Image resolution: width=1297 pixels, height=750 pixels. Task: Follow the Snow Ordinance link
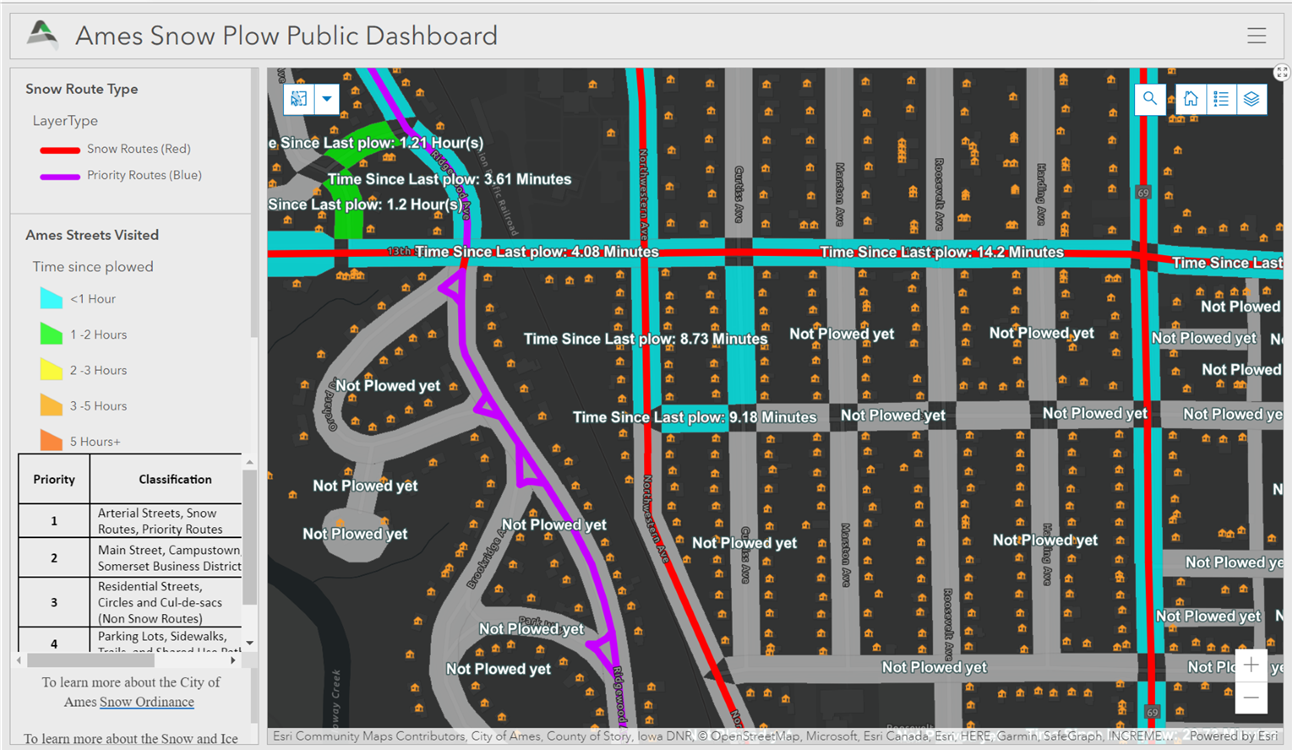pyautogui.click(x=147, y=702)
